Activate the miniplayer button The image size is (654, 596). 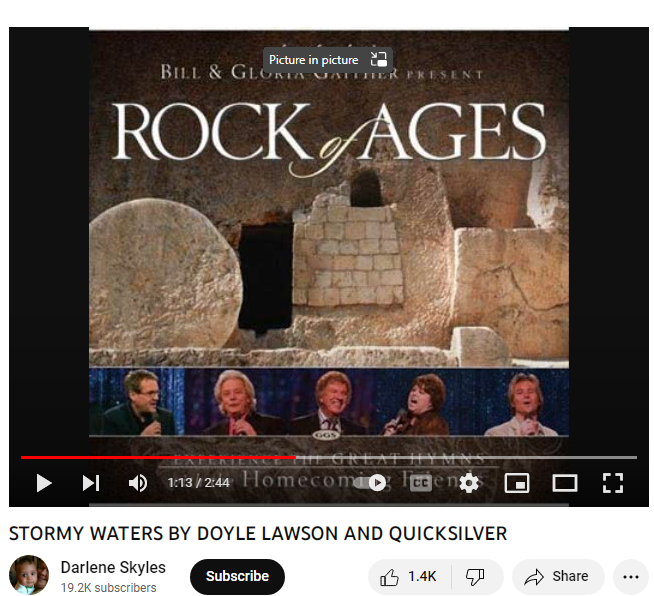517,483
